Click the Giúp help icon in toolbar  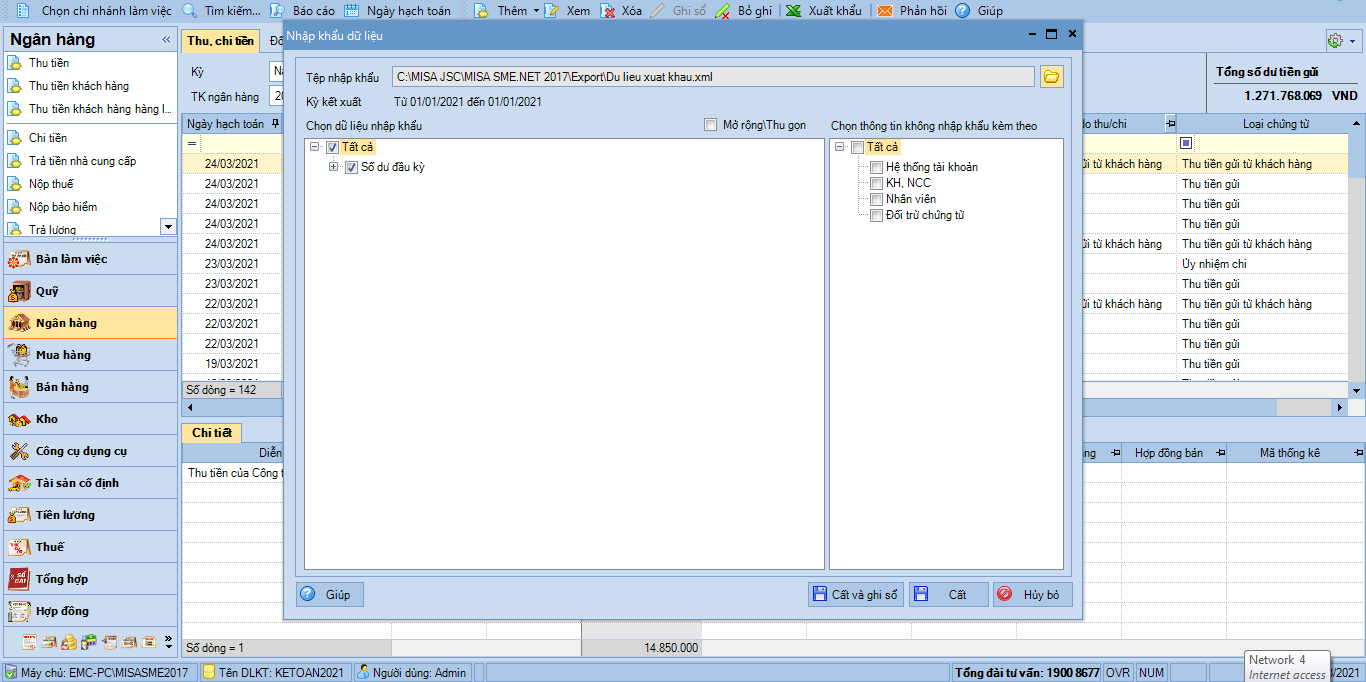coord(962,10)
